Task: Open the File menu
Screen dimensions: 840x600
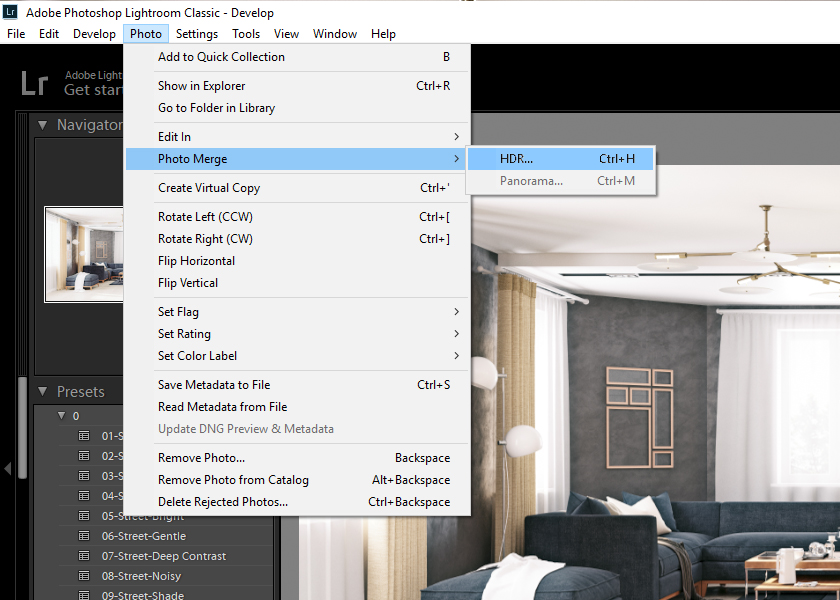Action: [x=16, y=34]
